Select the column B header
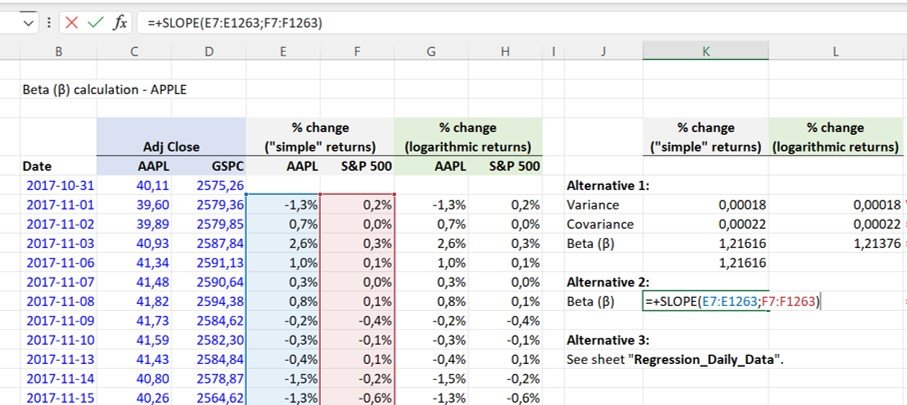907x405 pixels. tap(59, 51)
